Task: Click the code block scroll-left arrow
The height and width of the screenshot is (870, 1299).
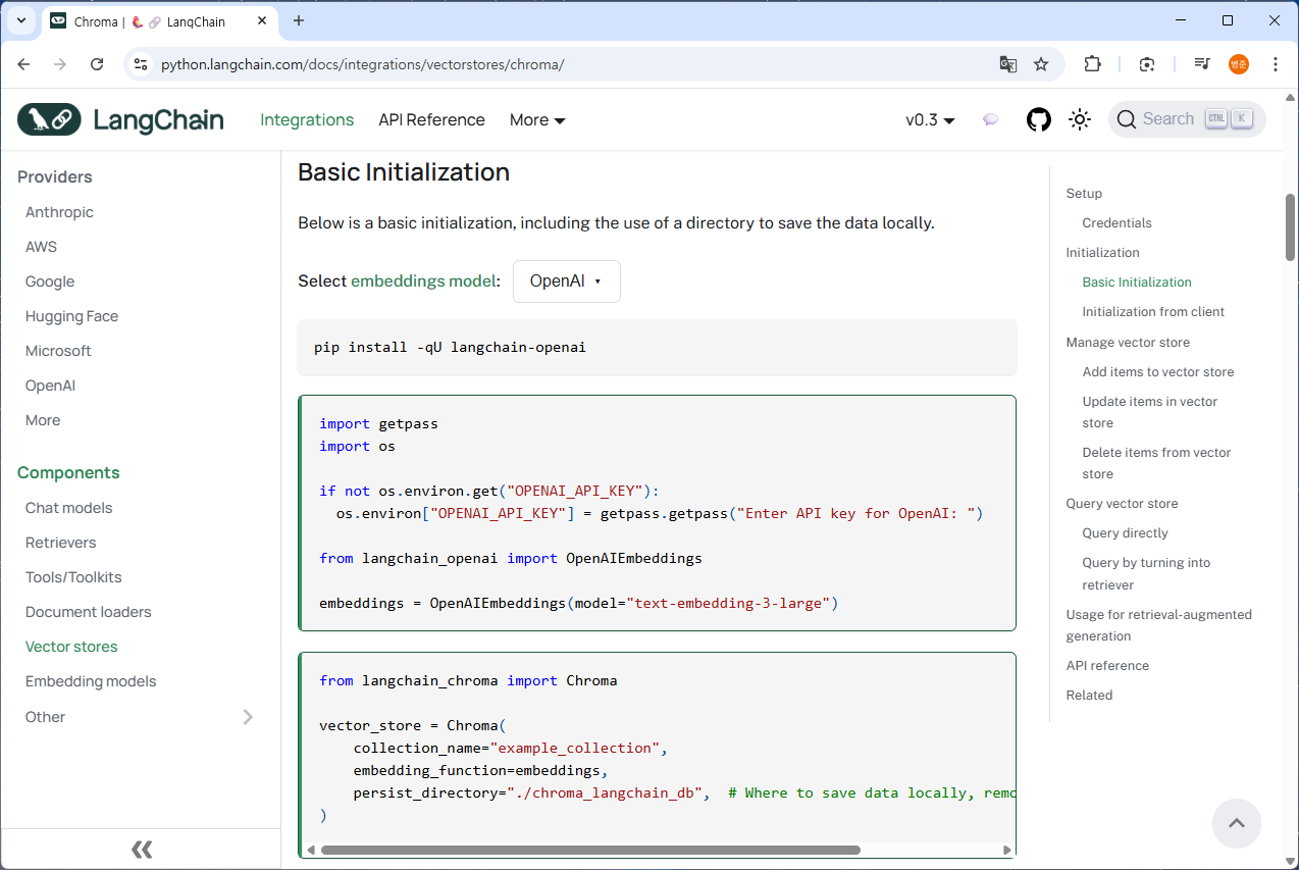Action: click(x=311, y=850)
